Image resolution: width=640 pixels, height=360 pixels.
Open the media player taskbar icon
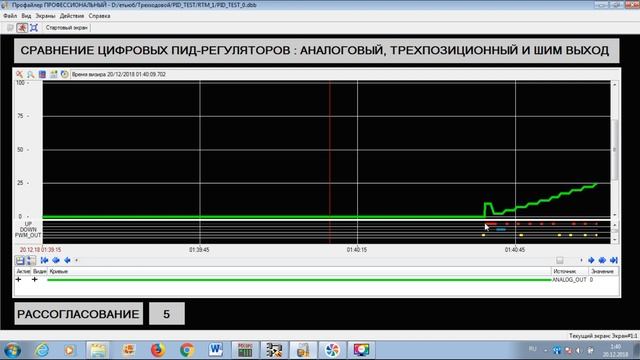69,350
